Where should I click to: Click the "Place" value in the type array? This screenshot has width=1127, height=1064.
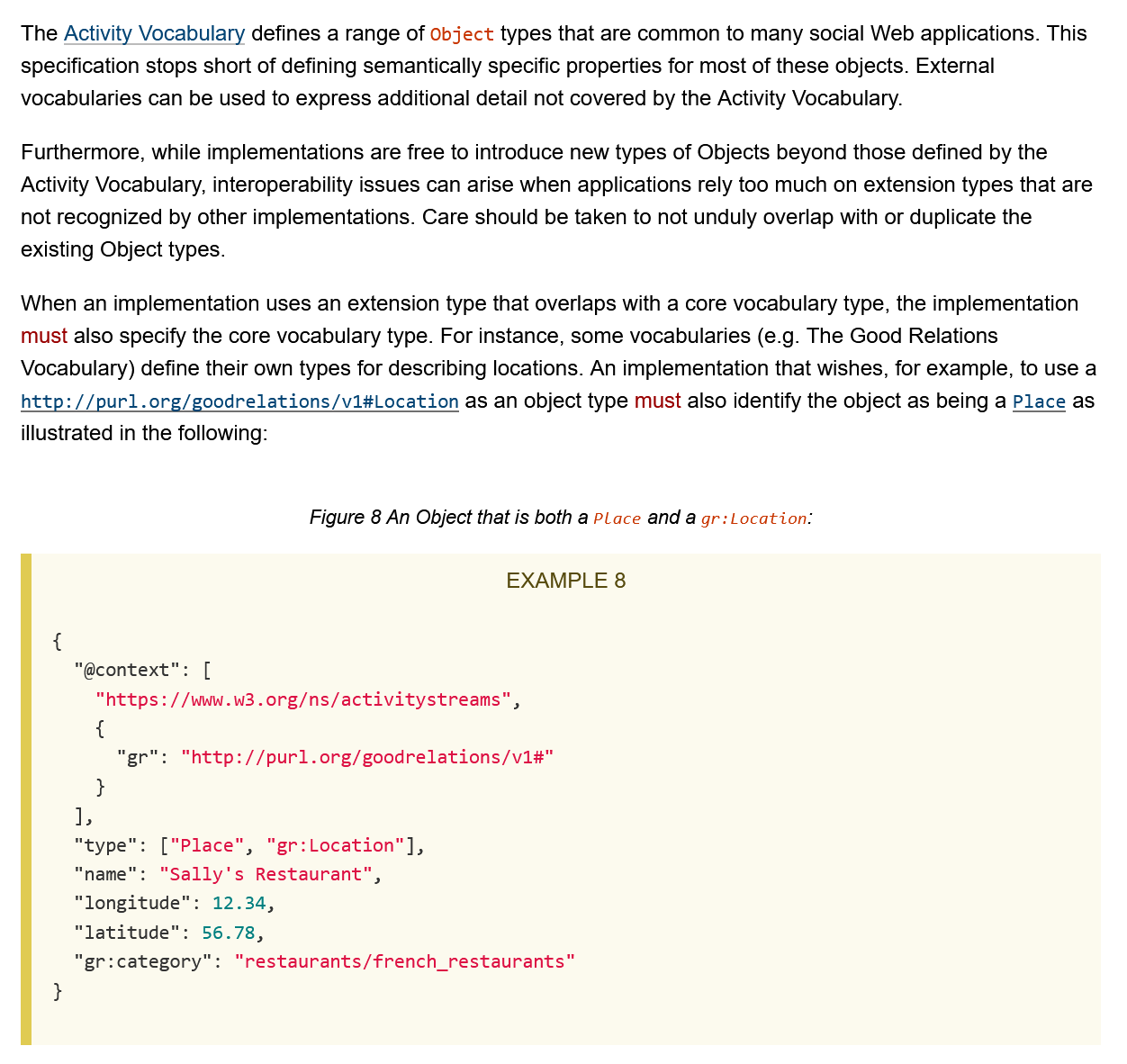pyautogui.click(x=207, y=845)
